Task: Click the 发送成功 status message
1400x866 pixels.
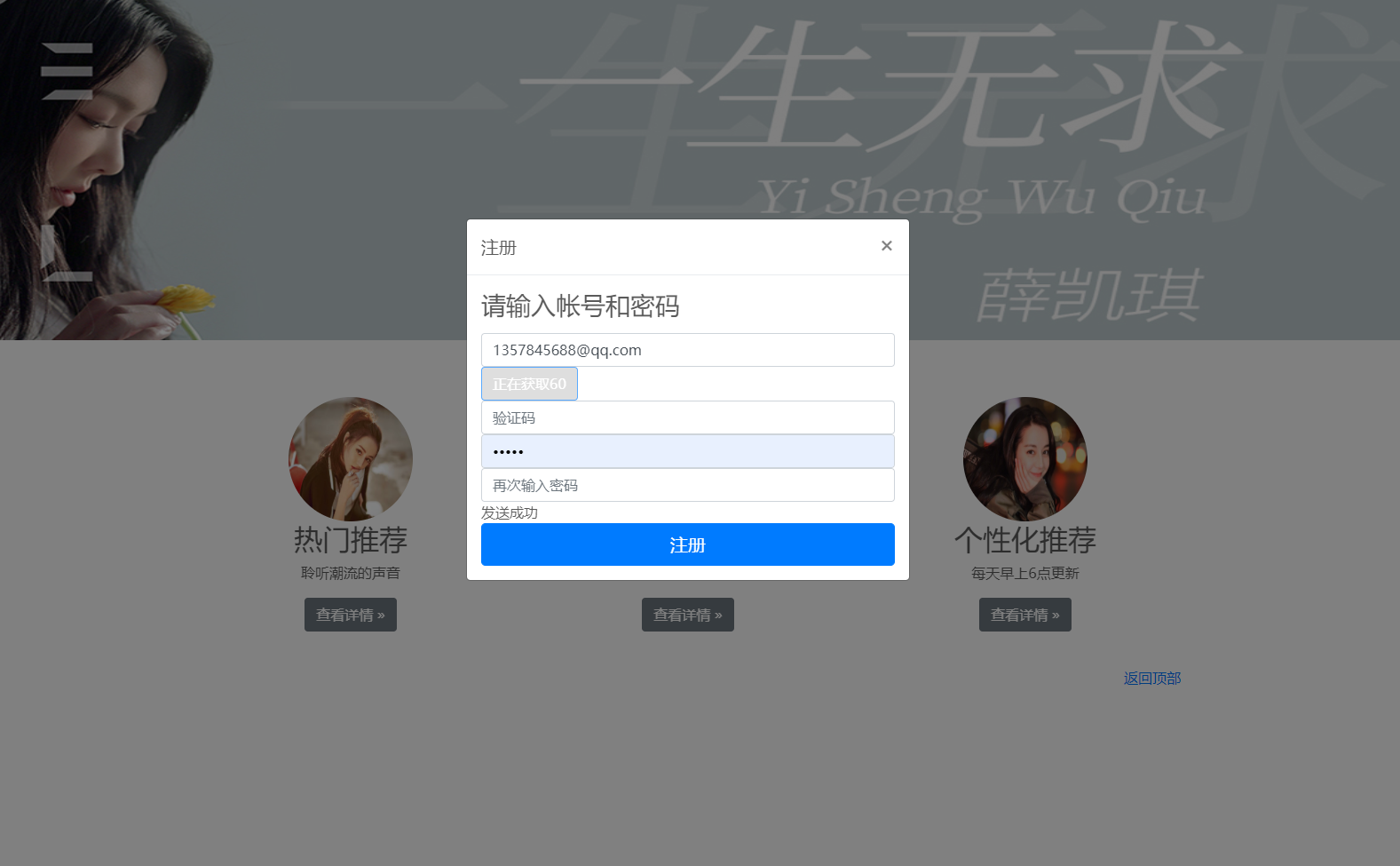Action: click(510, 512)
